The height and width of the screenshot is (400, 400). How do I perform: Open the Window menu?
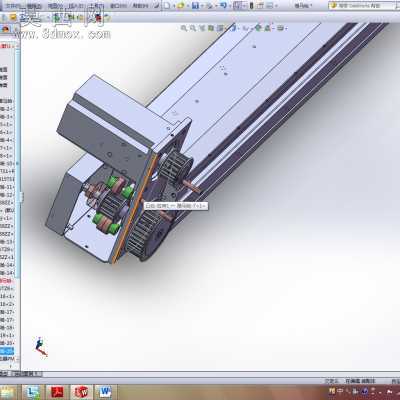click(x=118, y=6)
